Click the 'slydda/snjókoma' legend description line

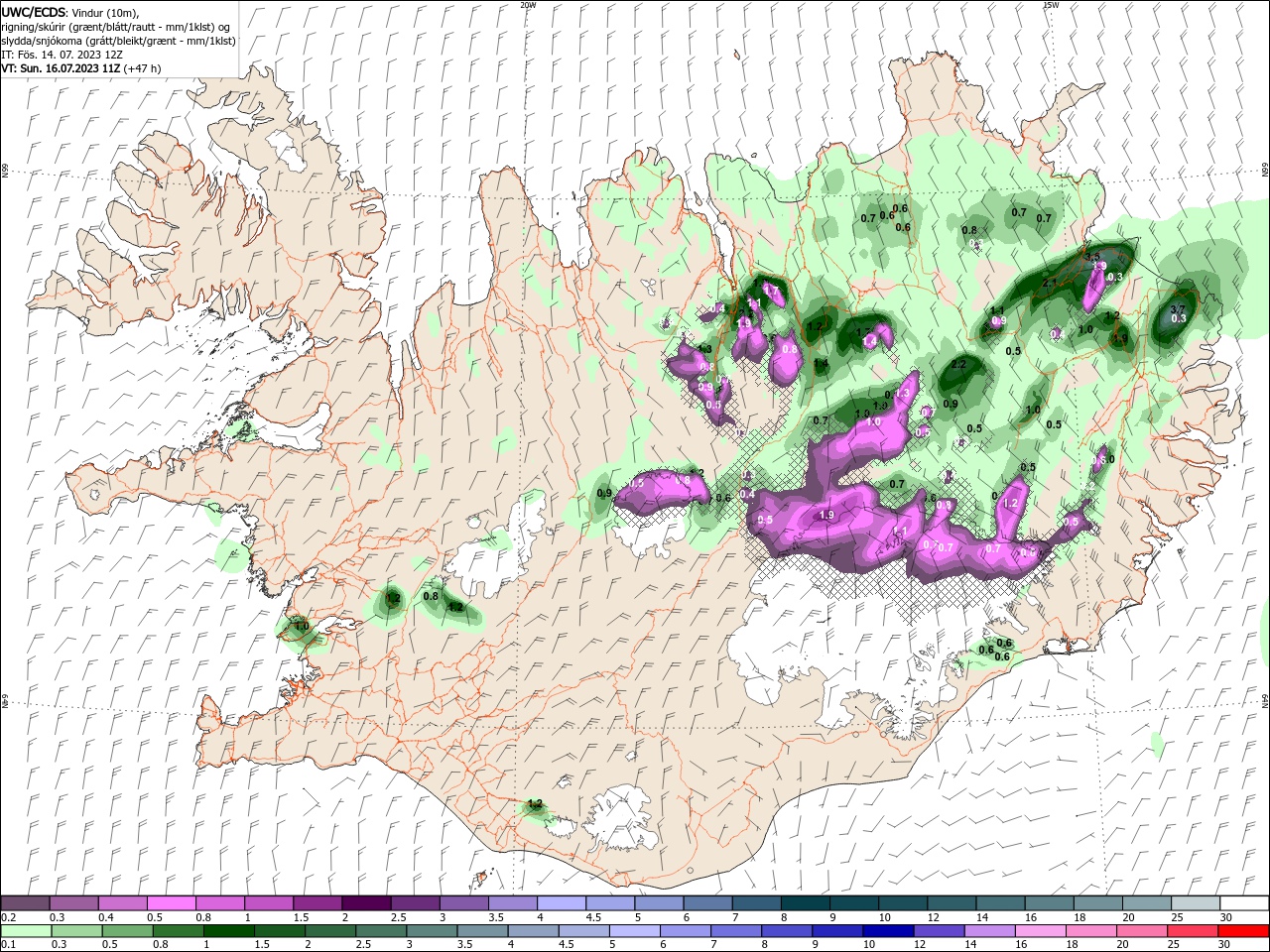click(x=118, y=41)
